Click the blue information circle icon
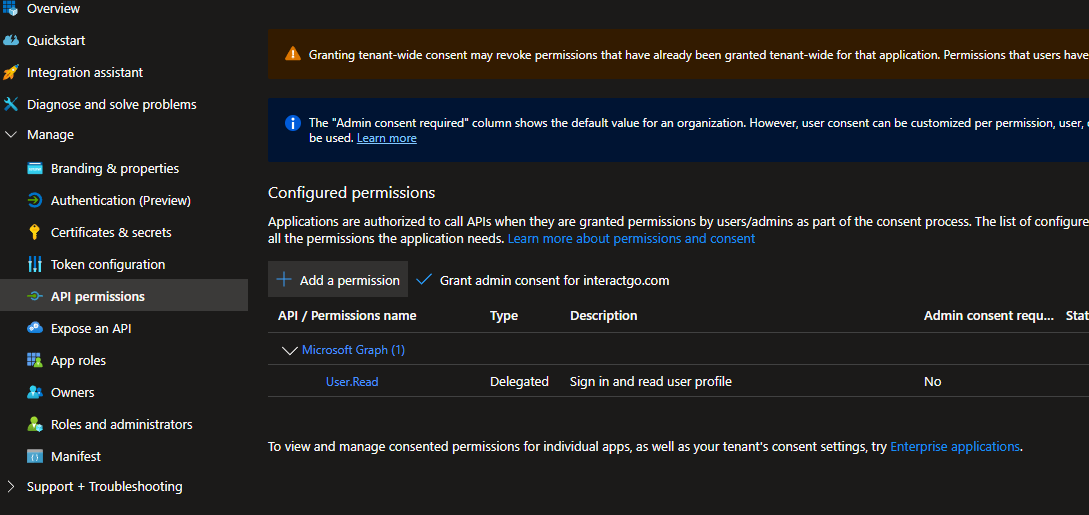Image resolution: width=1089 pixels, height=515 pixels. click(293, 123)
